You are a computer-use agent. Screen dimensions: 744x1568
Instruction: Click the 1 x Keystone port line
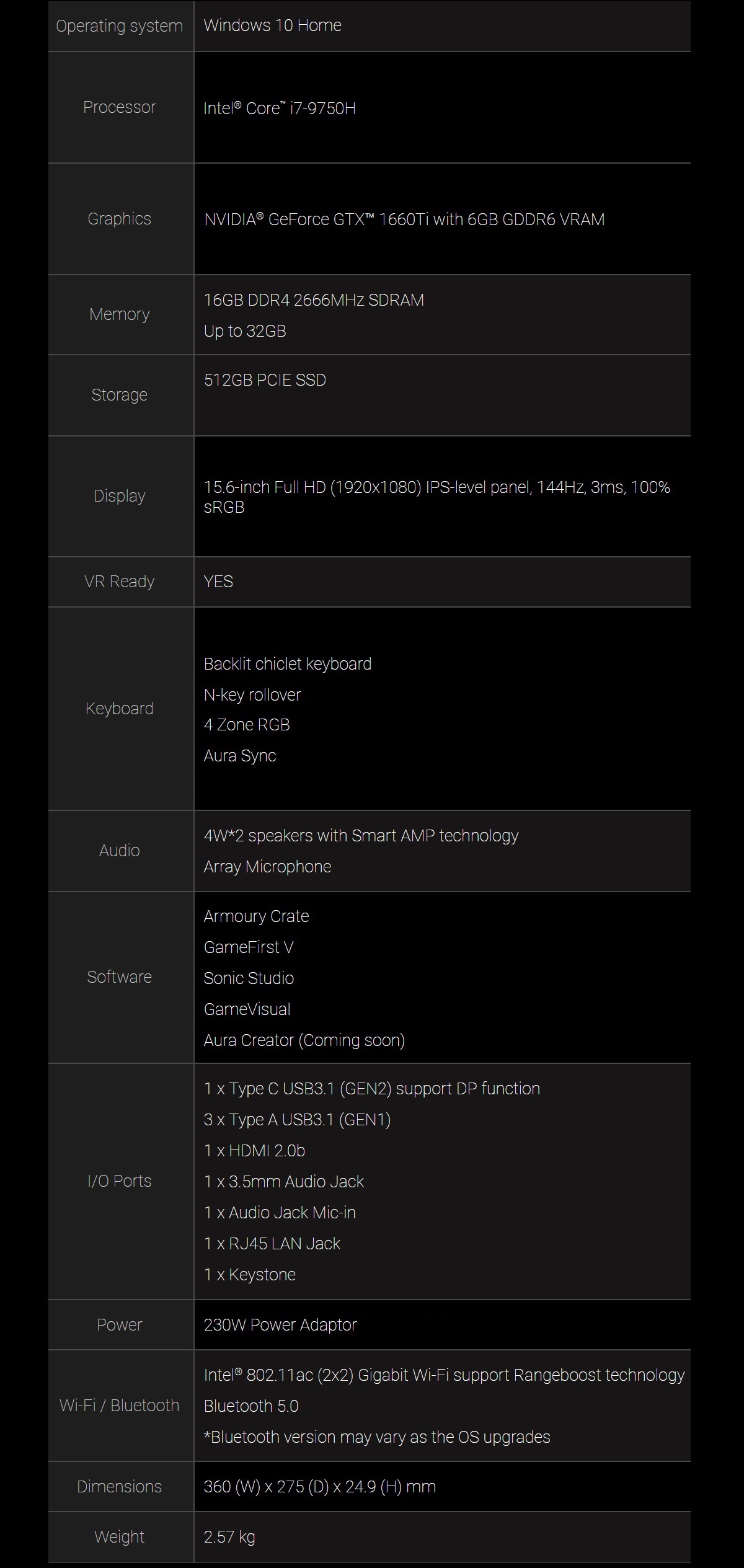250,1275
